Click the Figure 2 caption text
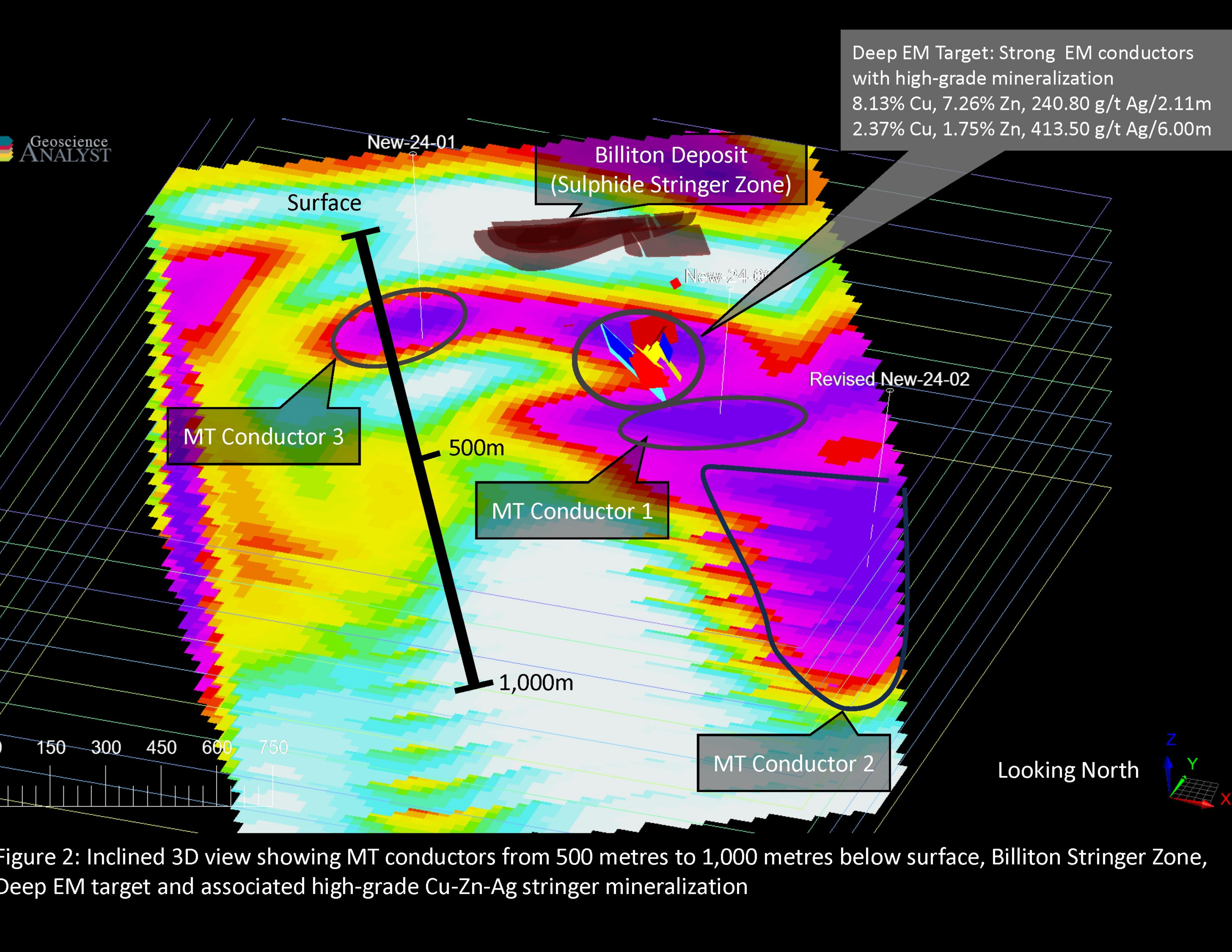 (604, 871)
